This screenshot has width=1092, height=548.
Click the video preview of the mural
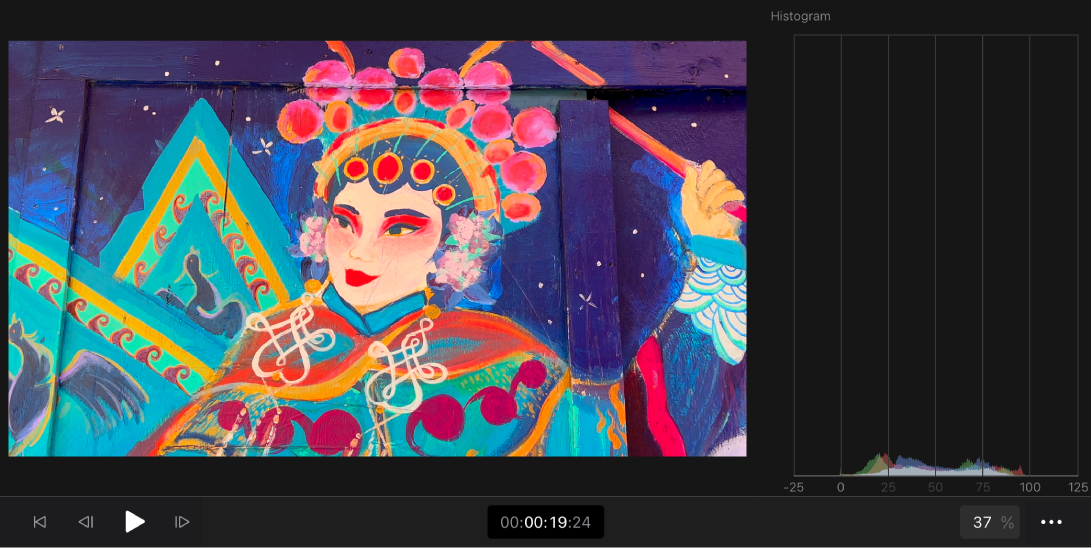tap(377, 249)
